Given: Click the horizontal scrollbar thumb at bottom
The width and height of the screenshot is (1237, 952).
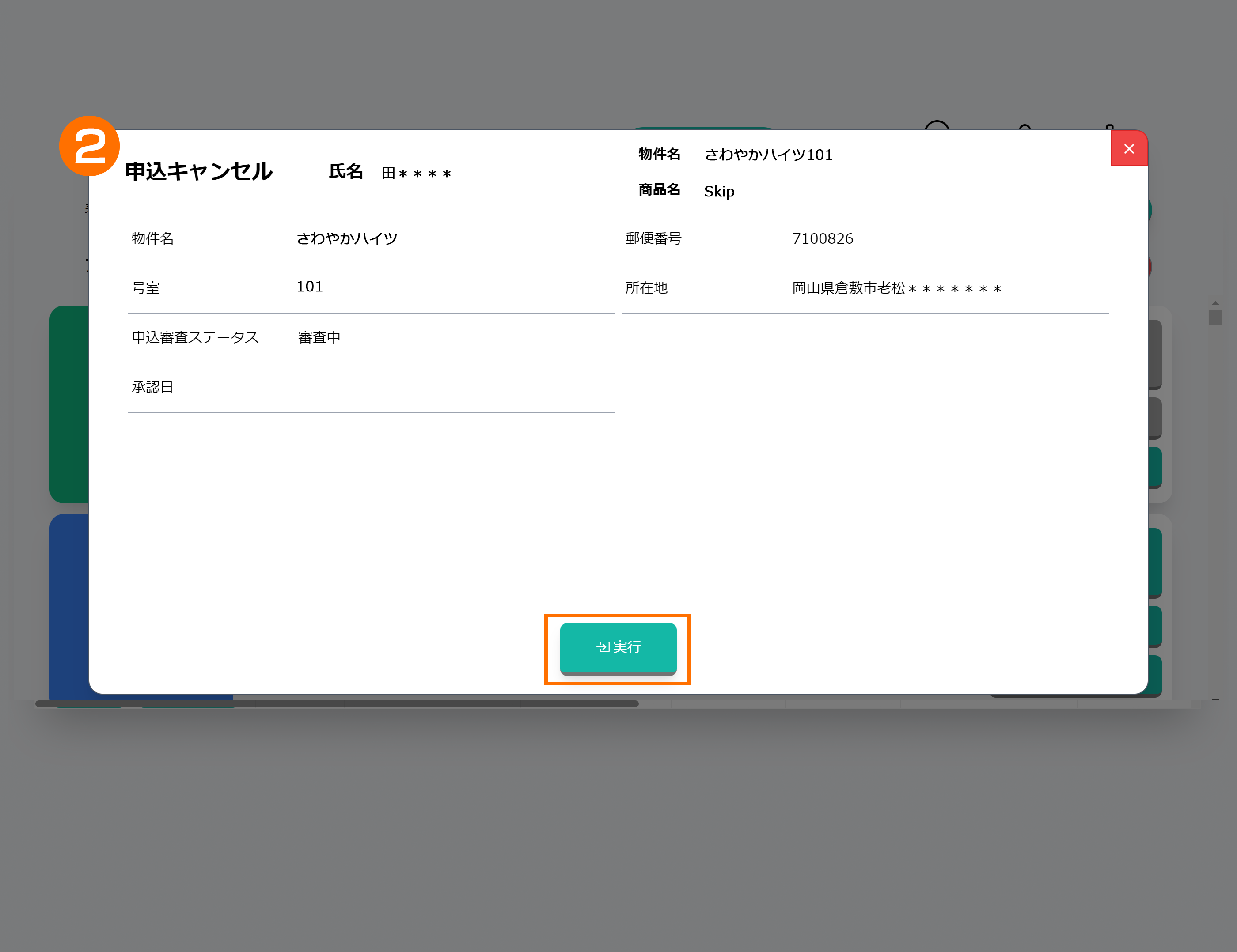Looking at the screenshot, I should [x=337, y=703].
